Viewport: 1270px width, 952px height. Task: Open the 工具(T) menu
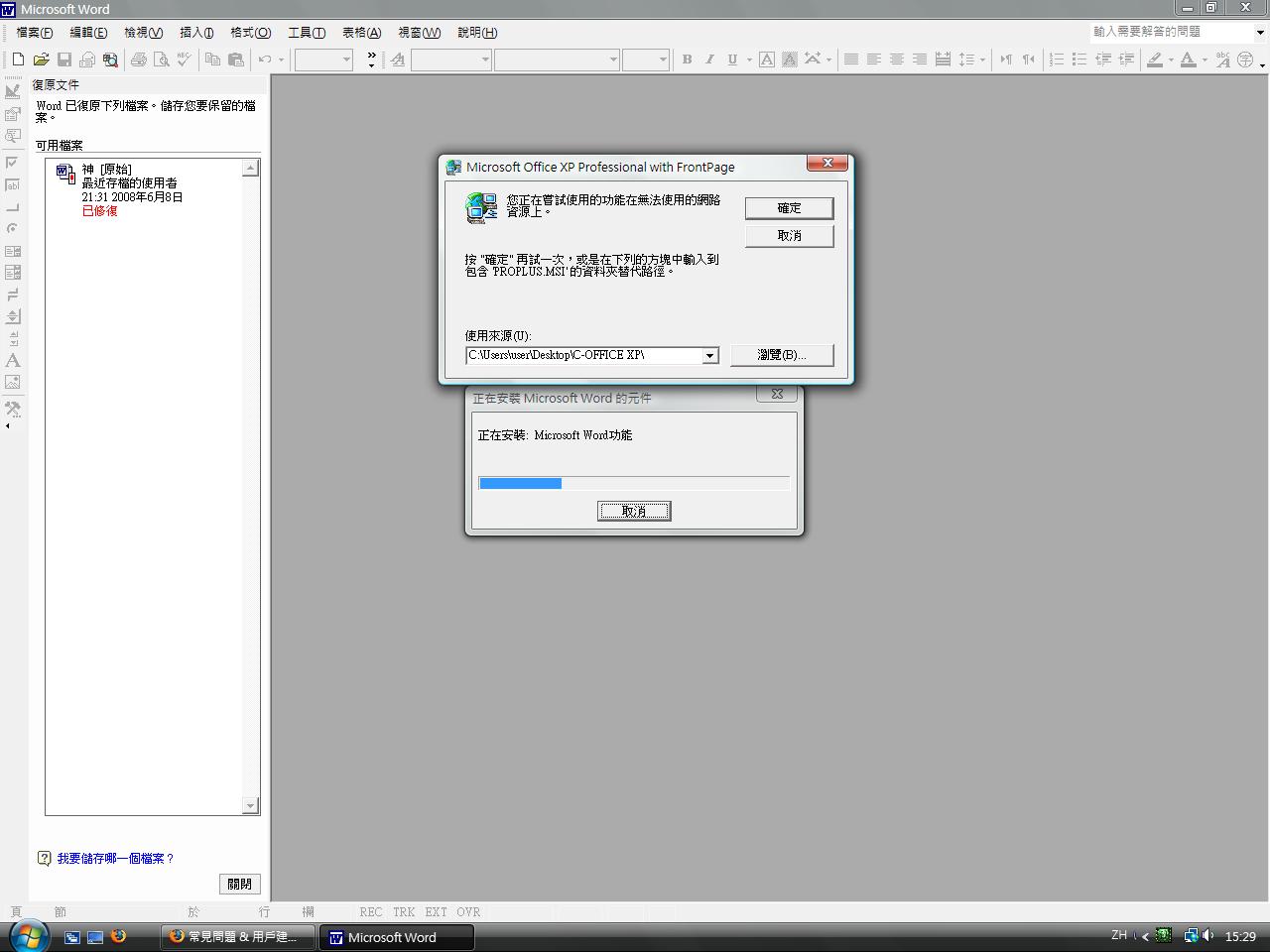pyautogui.click(x=307, y=33)
